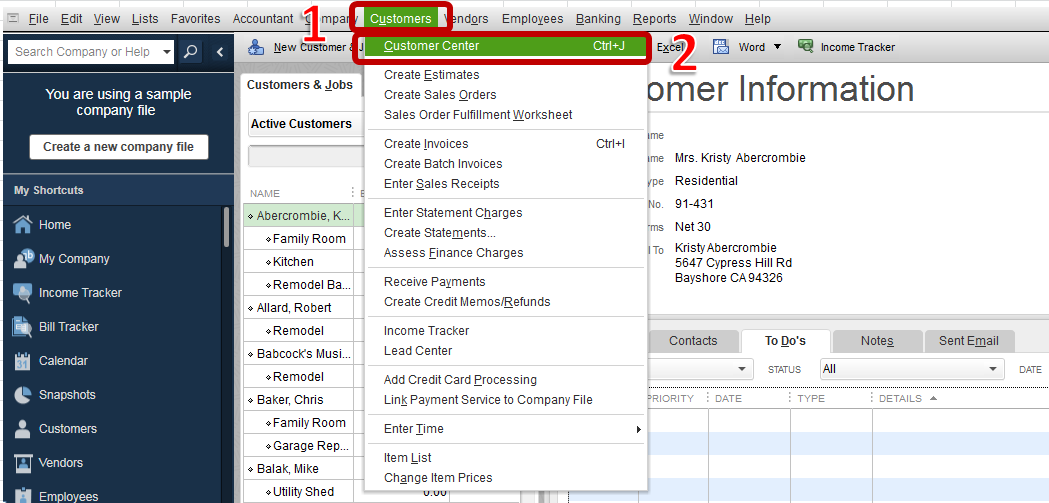
Task: Open the STATUS All dropdown
Action: point(912,369)
